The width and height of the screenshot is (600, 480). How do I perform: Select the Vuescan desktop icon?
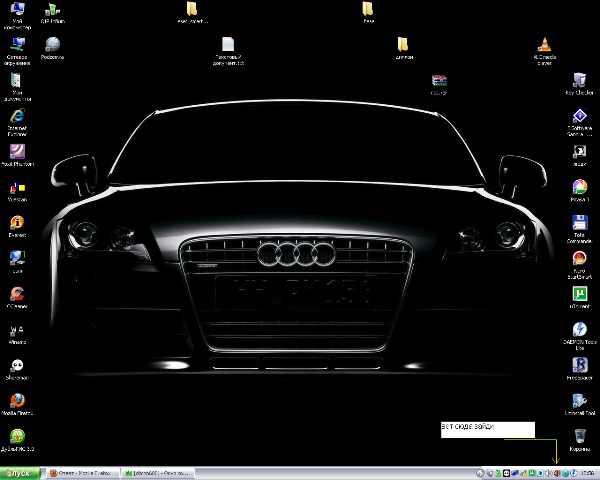click(x=17, y=191)
